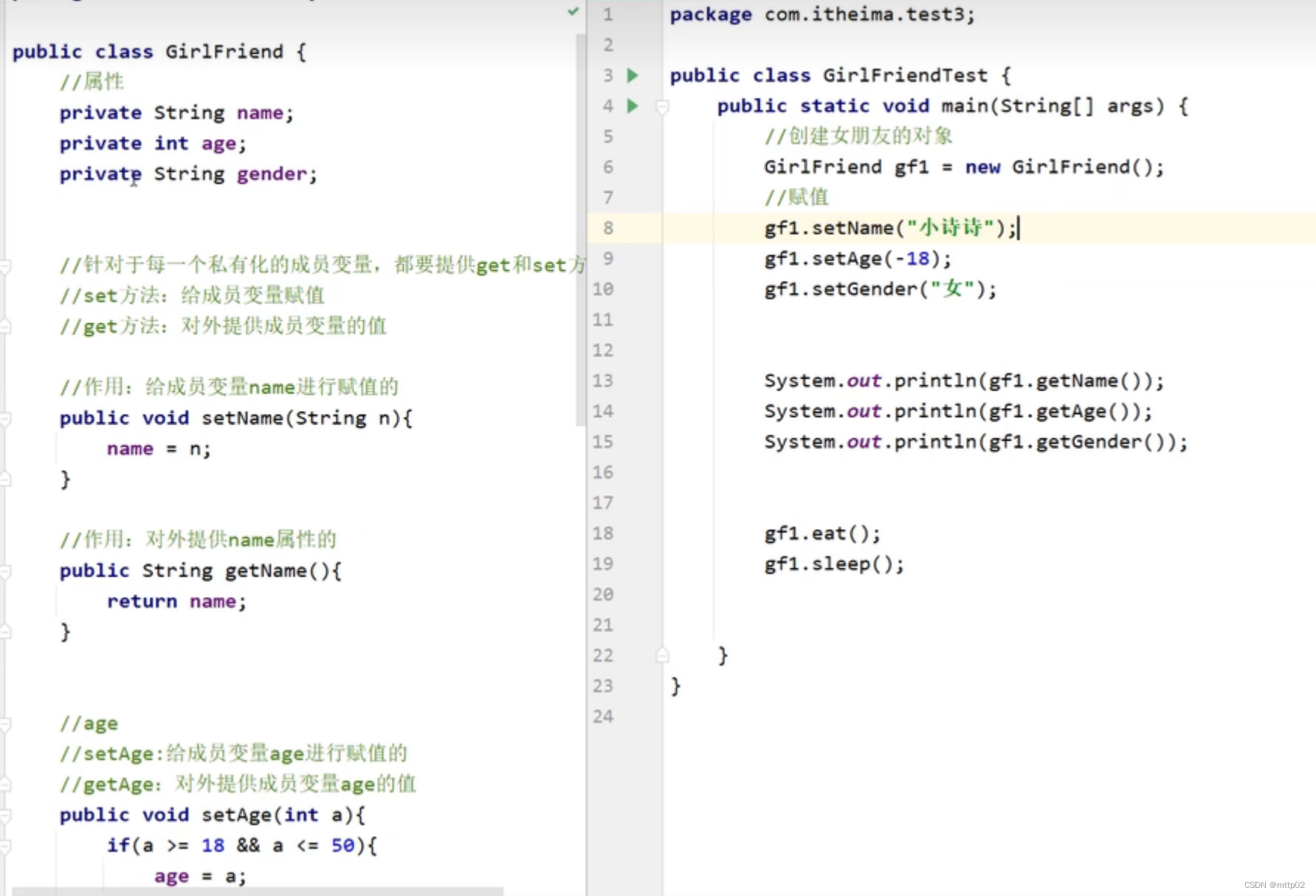Click line number 13 in the gutter
Viewport: 1316px width, 896px height.
point(603,381)
